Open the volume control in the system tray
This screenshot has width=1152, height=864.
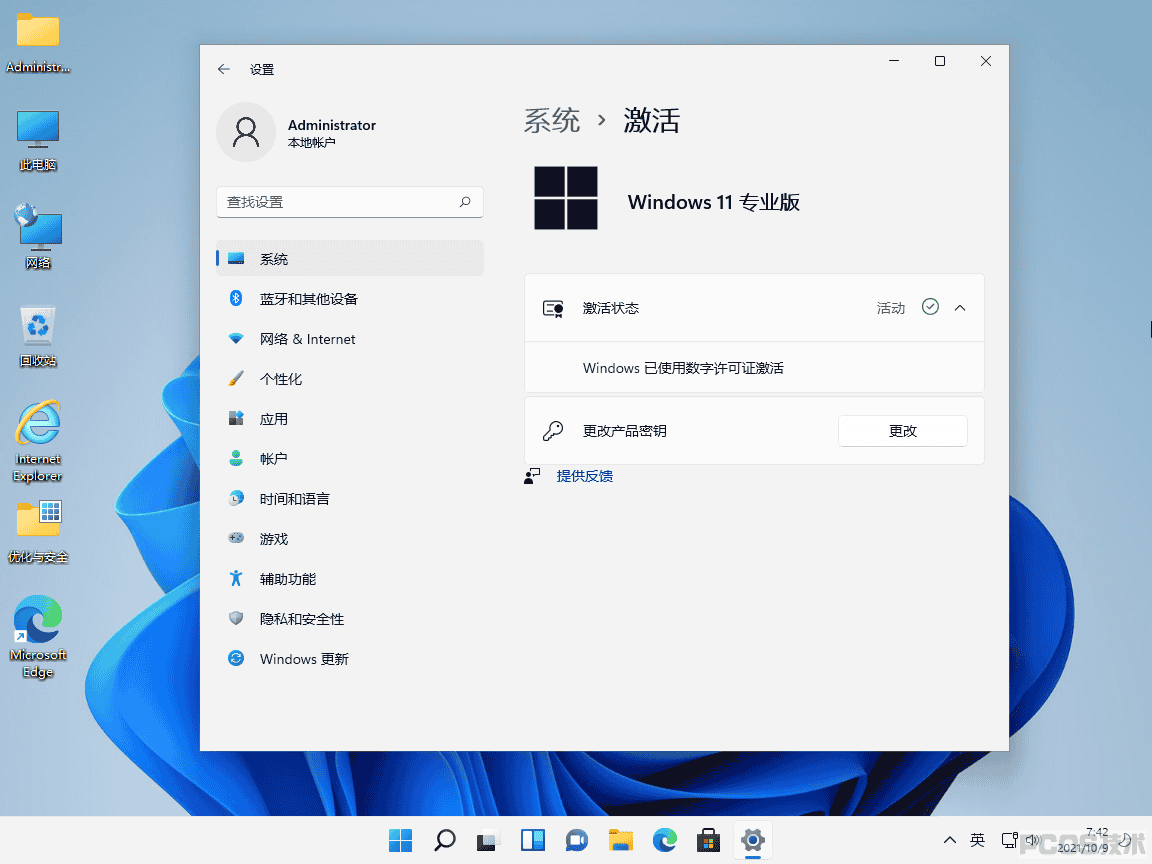1032,840
